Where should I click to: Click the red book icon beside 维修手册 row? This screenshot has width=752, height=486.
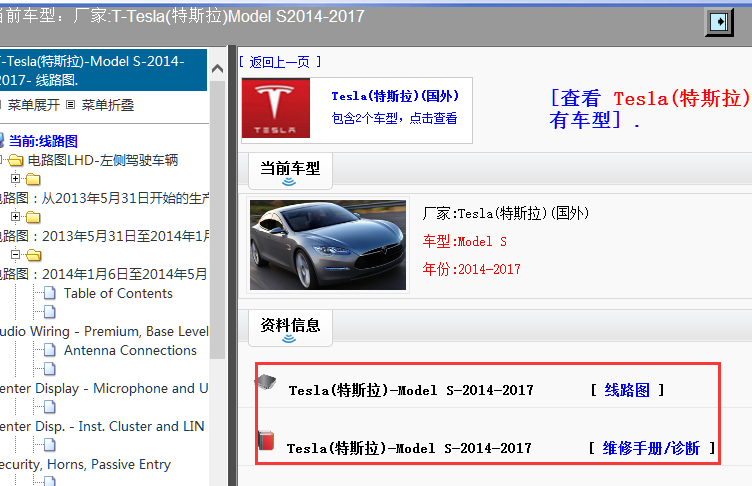click(266, 440)
